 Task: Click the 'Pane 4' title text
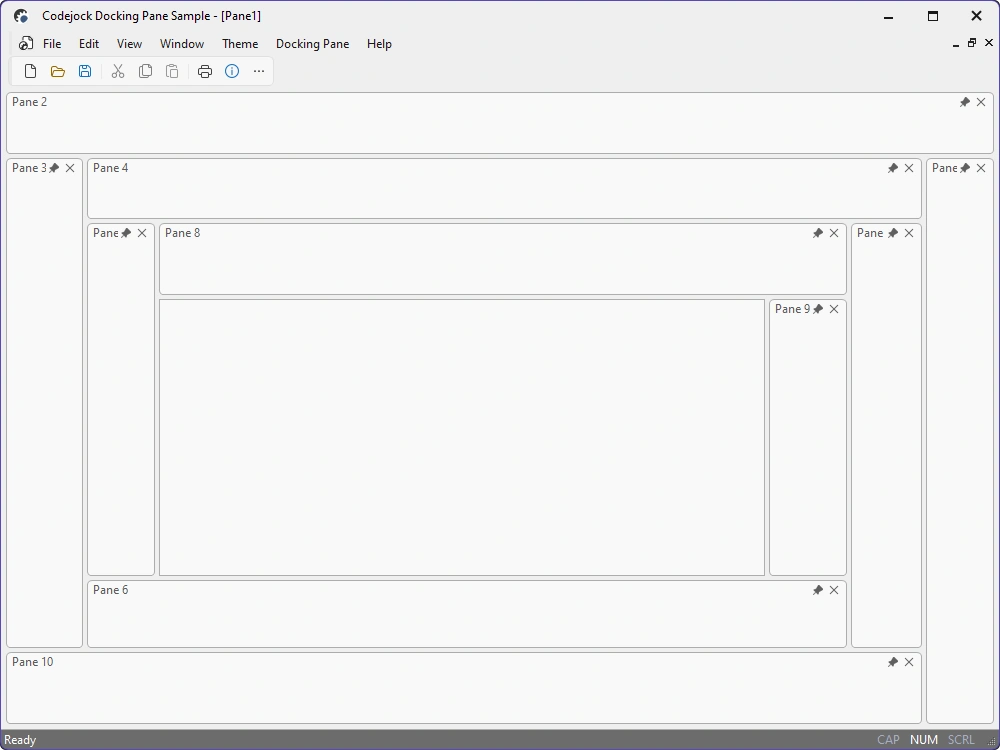(x=110, y=168)
